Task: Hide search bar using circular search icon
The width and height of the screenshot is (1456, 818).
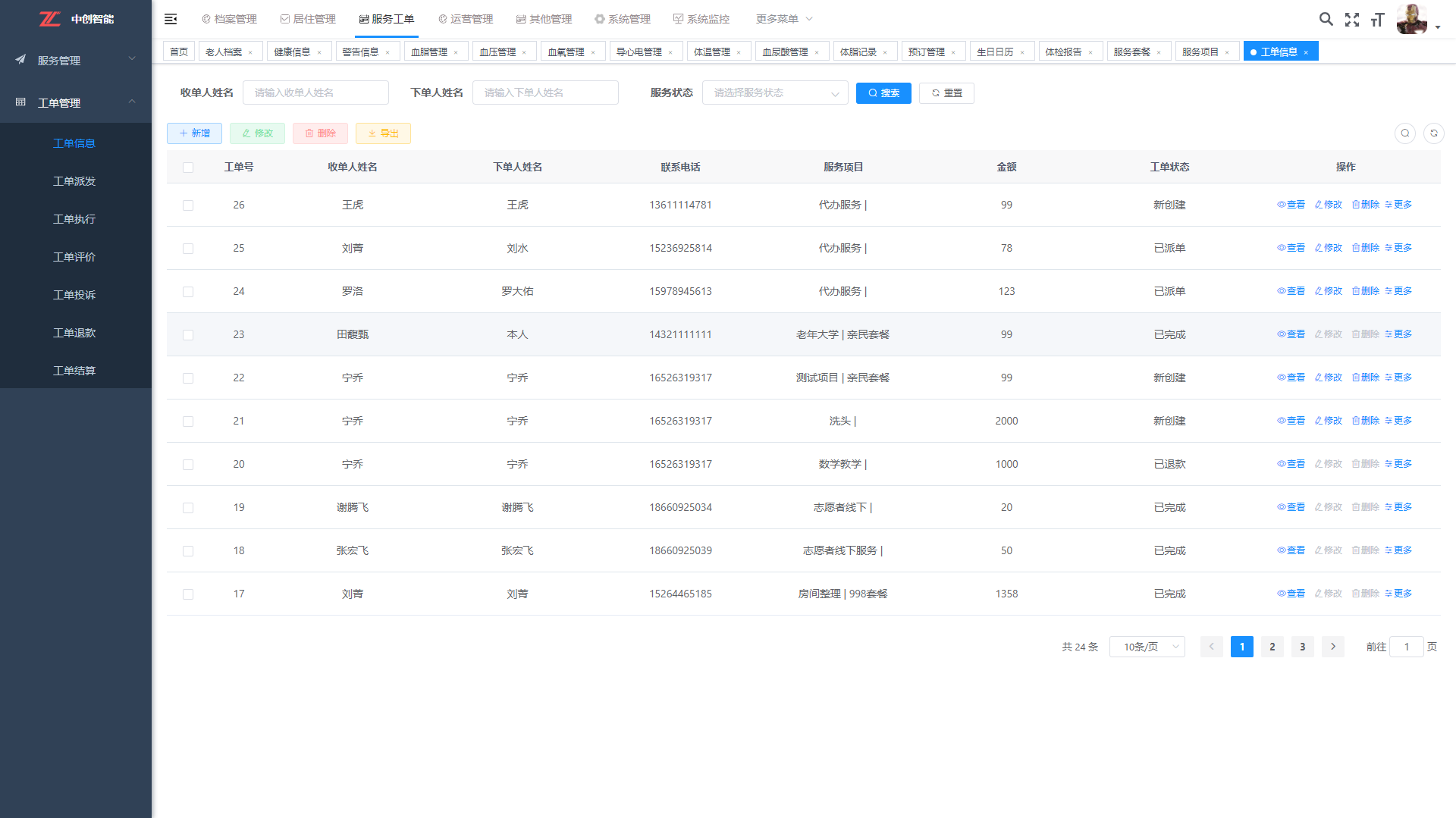Action: (1404, 133)
